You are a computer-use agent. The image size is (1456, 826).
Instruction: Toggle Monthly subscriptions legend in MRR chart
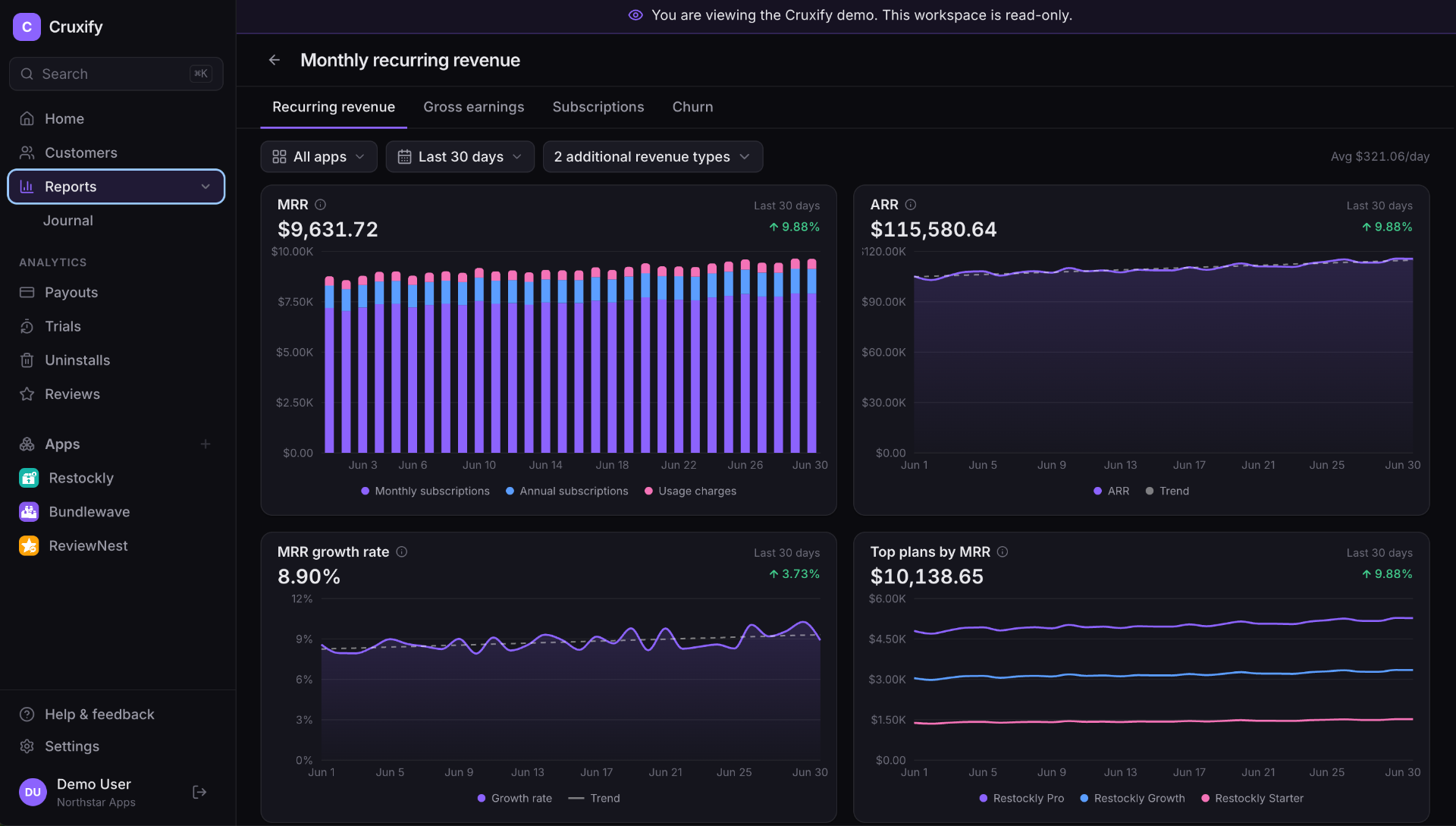pos(425,492)
